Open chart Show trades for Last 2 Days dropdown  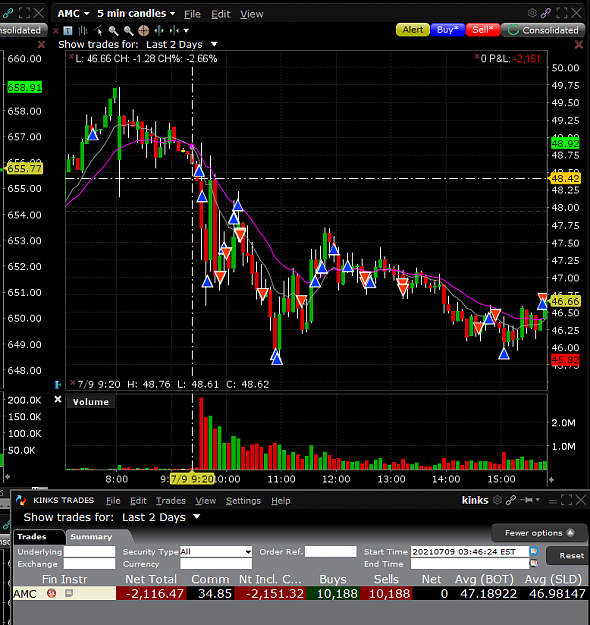tap(182, 44)
